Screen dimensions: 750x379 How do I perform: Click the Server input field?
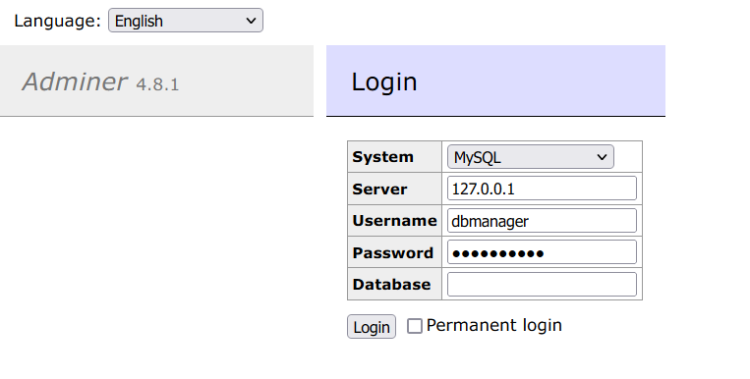point(542,189)
